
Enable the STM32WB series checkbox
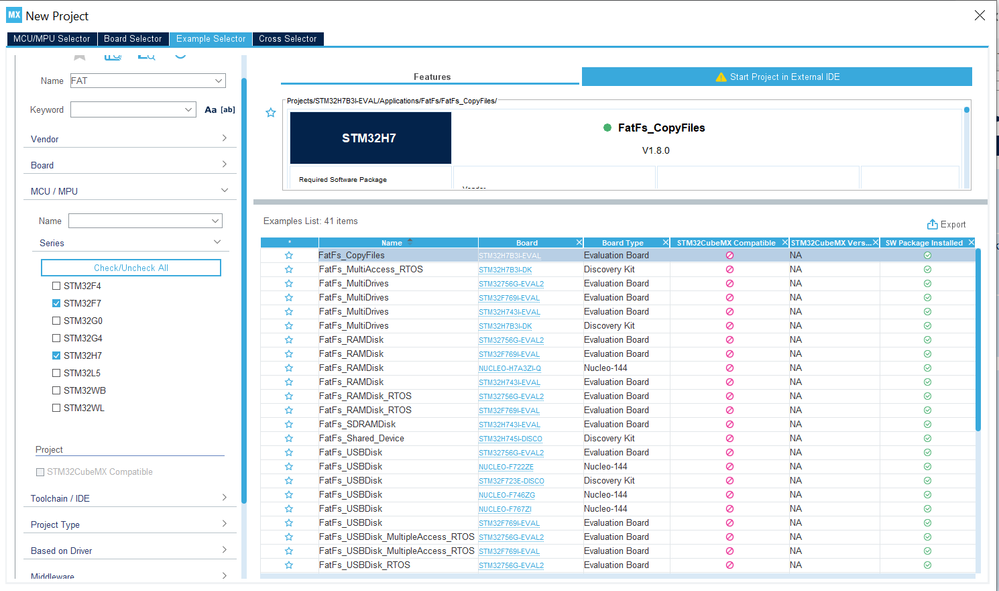tap(56, 390)
